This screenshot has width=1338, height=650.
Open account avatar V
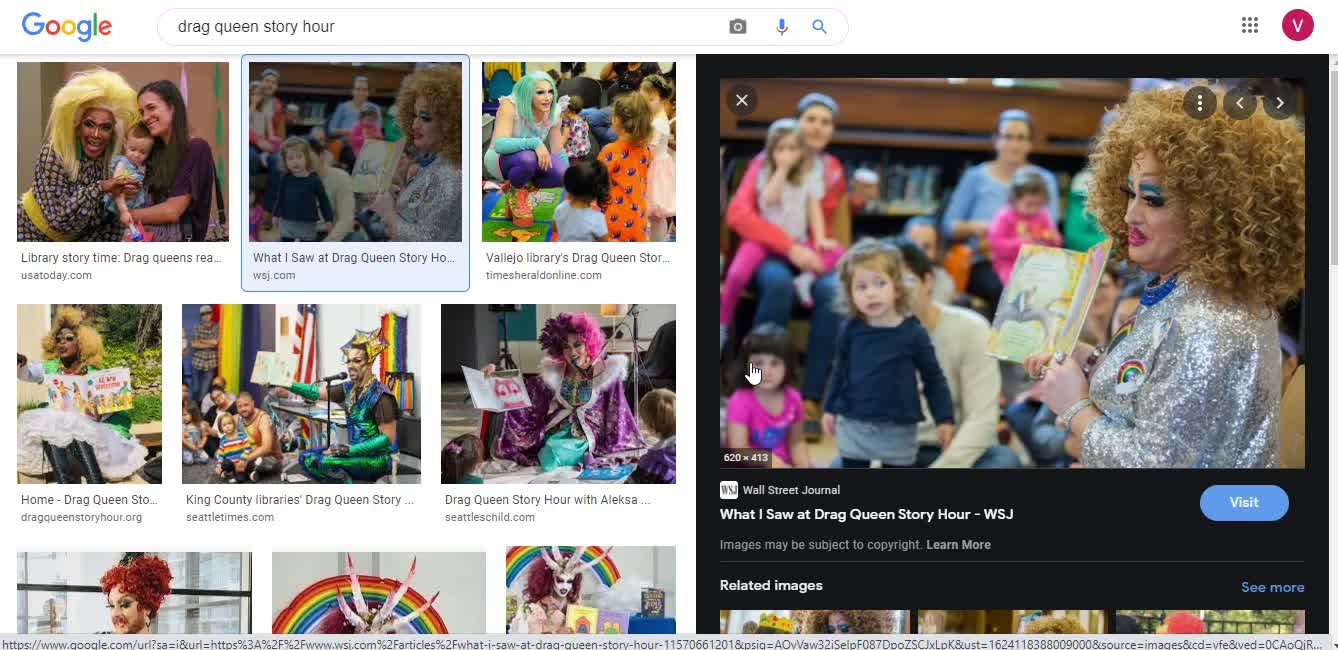1298,26
